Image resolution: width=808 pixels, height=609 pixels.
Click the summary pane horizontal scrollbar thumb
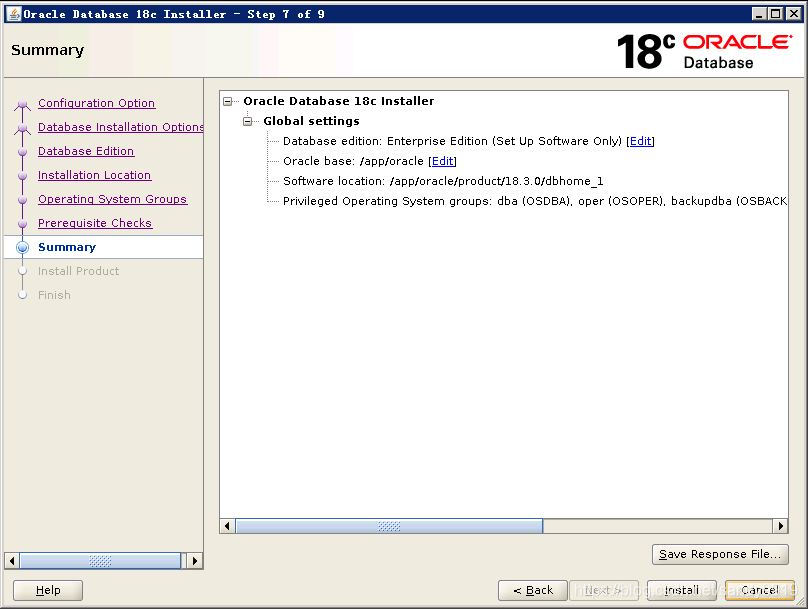[389, 526]
